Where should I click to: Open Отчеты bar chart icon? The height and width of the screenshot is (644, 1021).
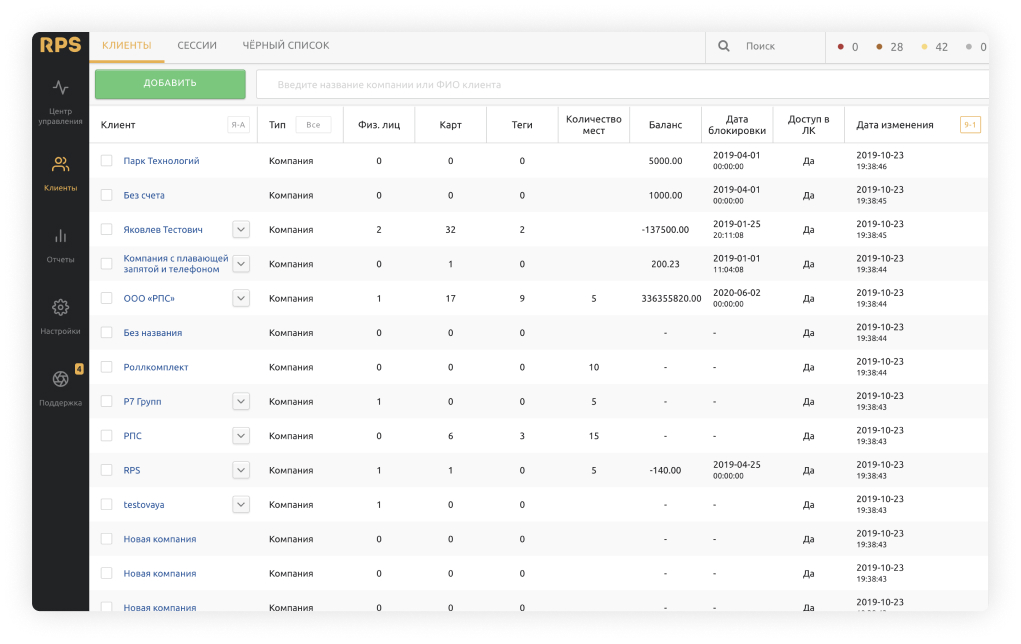(x=60, y=236)
